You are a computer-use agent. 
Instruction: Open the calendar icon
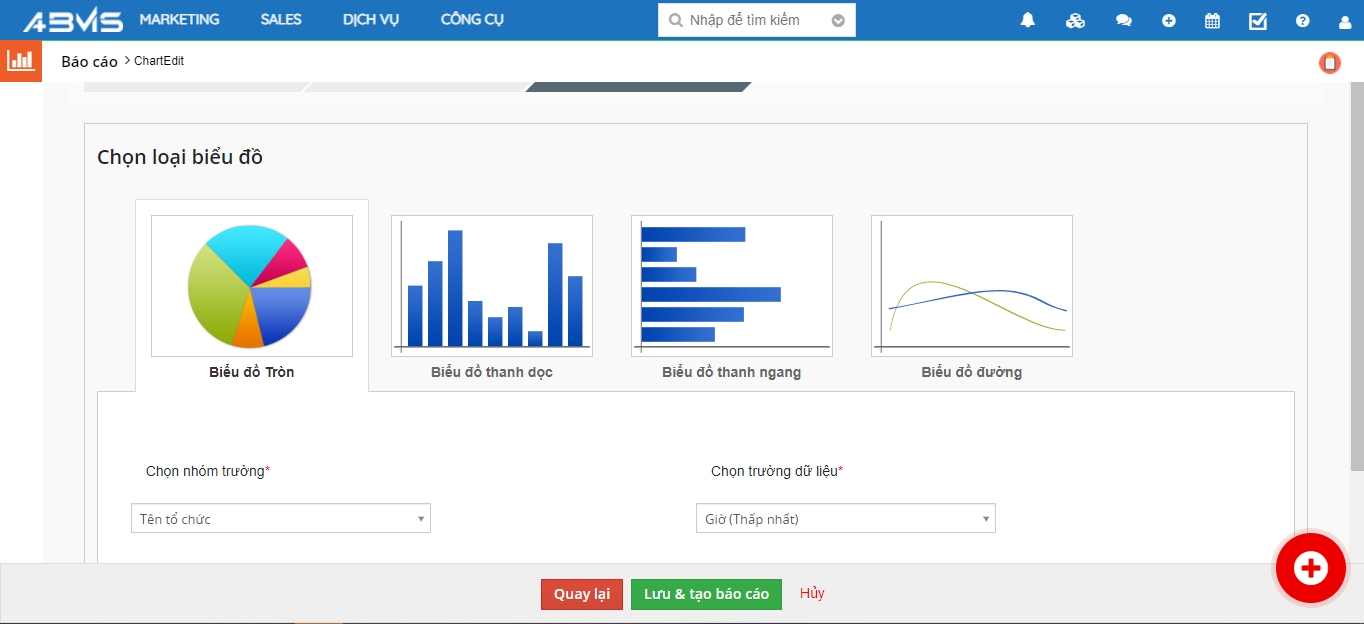(x=1212, y=20)
